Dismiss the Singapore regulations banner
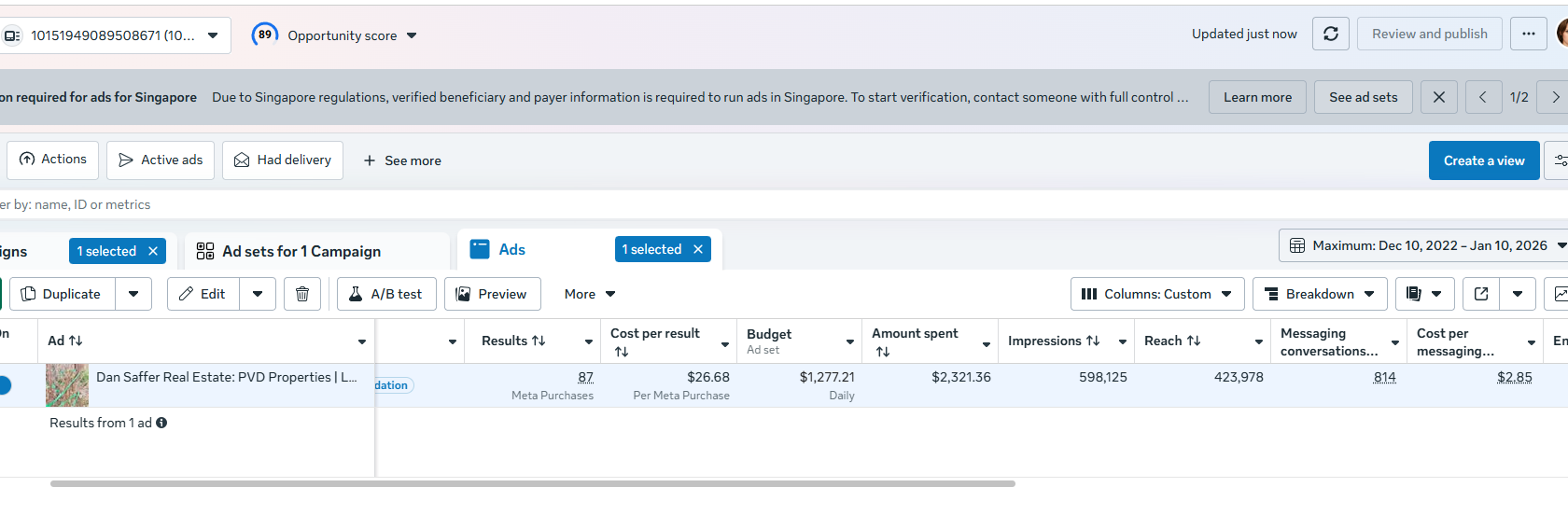The height and width of the screenshot is (515, 1568). click(x=1438, y=97)
